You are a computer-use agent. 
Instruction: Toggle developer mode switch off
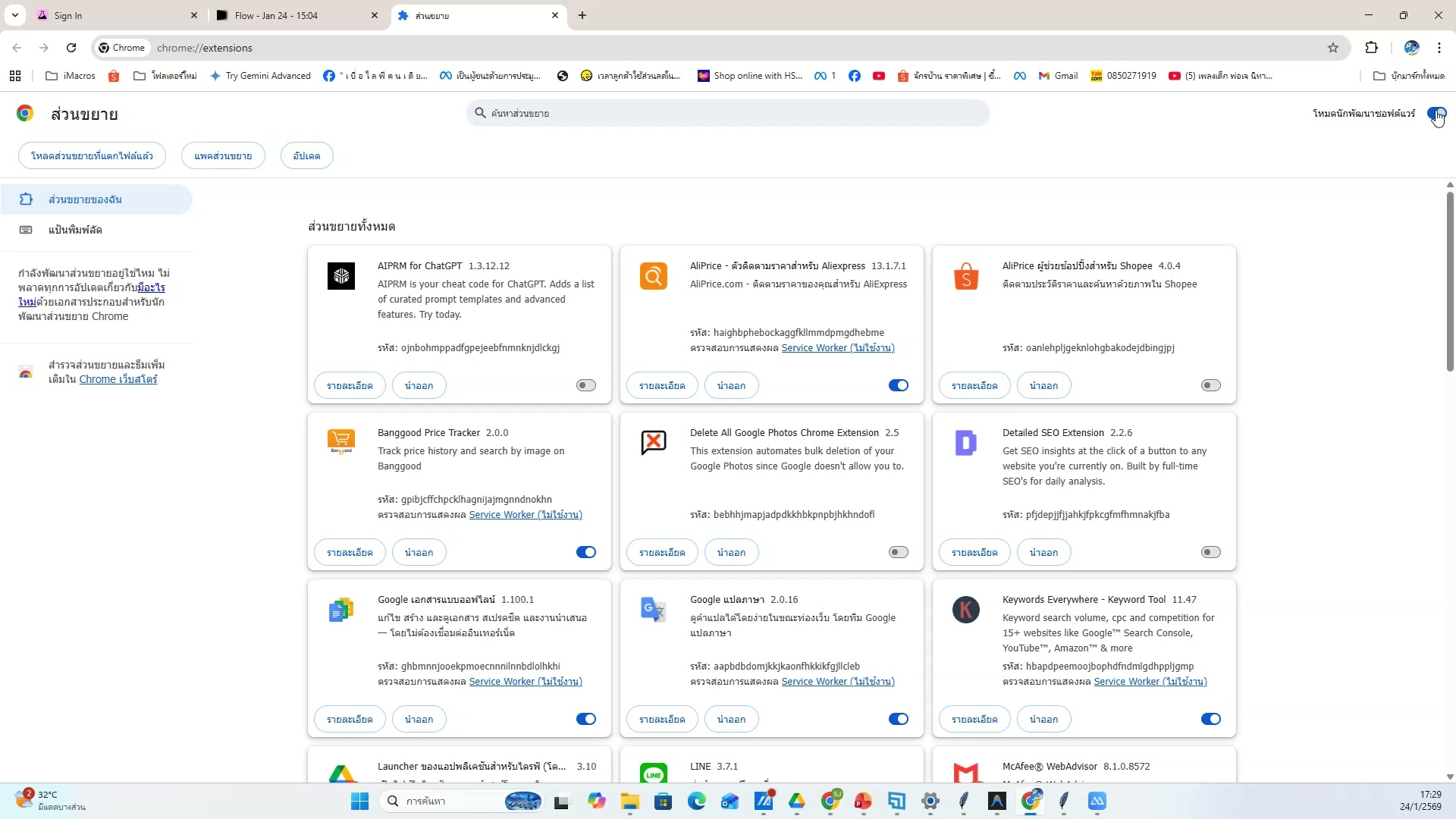click(x=1436, y=114)
